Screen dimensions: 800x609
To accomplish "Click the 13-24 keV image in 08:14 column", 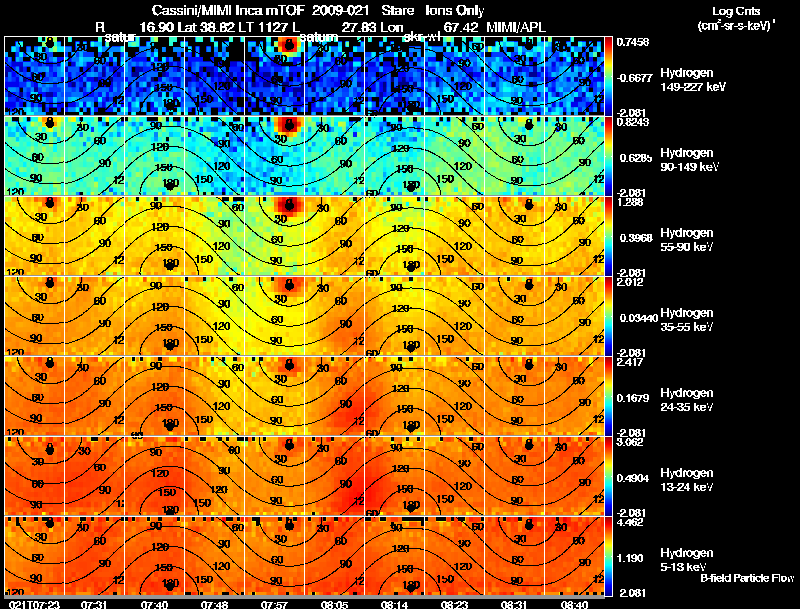I will pyautogui.click(x=394, y=475).
